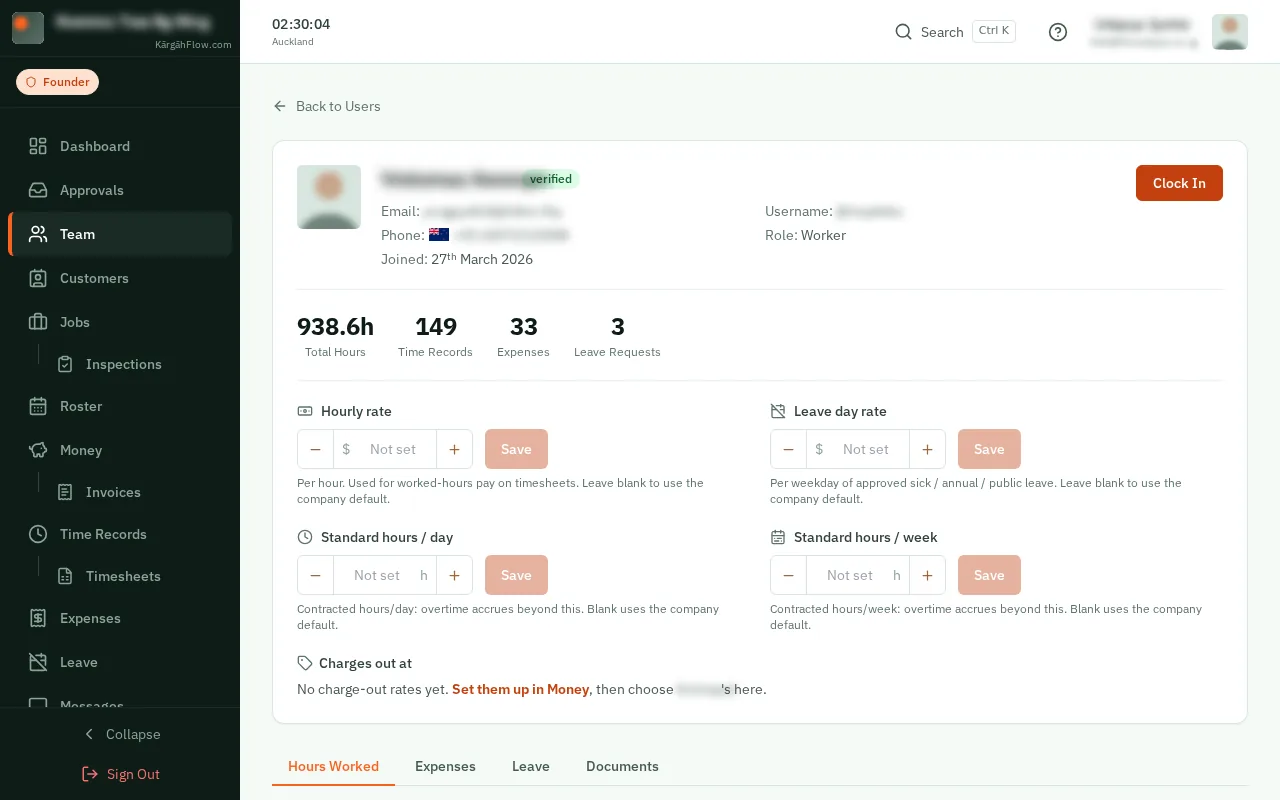Increase Standard hours per day
The image size is (1280, 800).
[454, 575]
